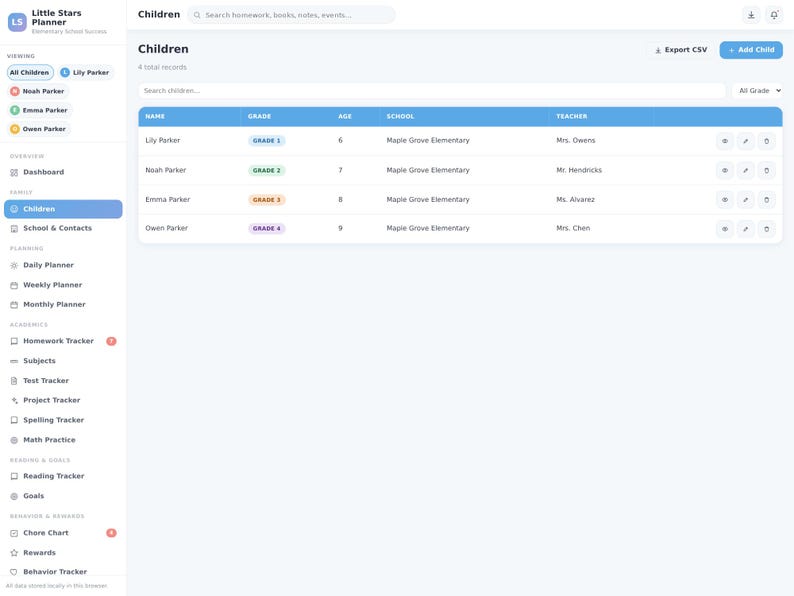Viewport: 794px width, 596px height.
Task: Click the Behavior Tracker heart icon
Action: (14, 572)
